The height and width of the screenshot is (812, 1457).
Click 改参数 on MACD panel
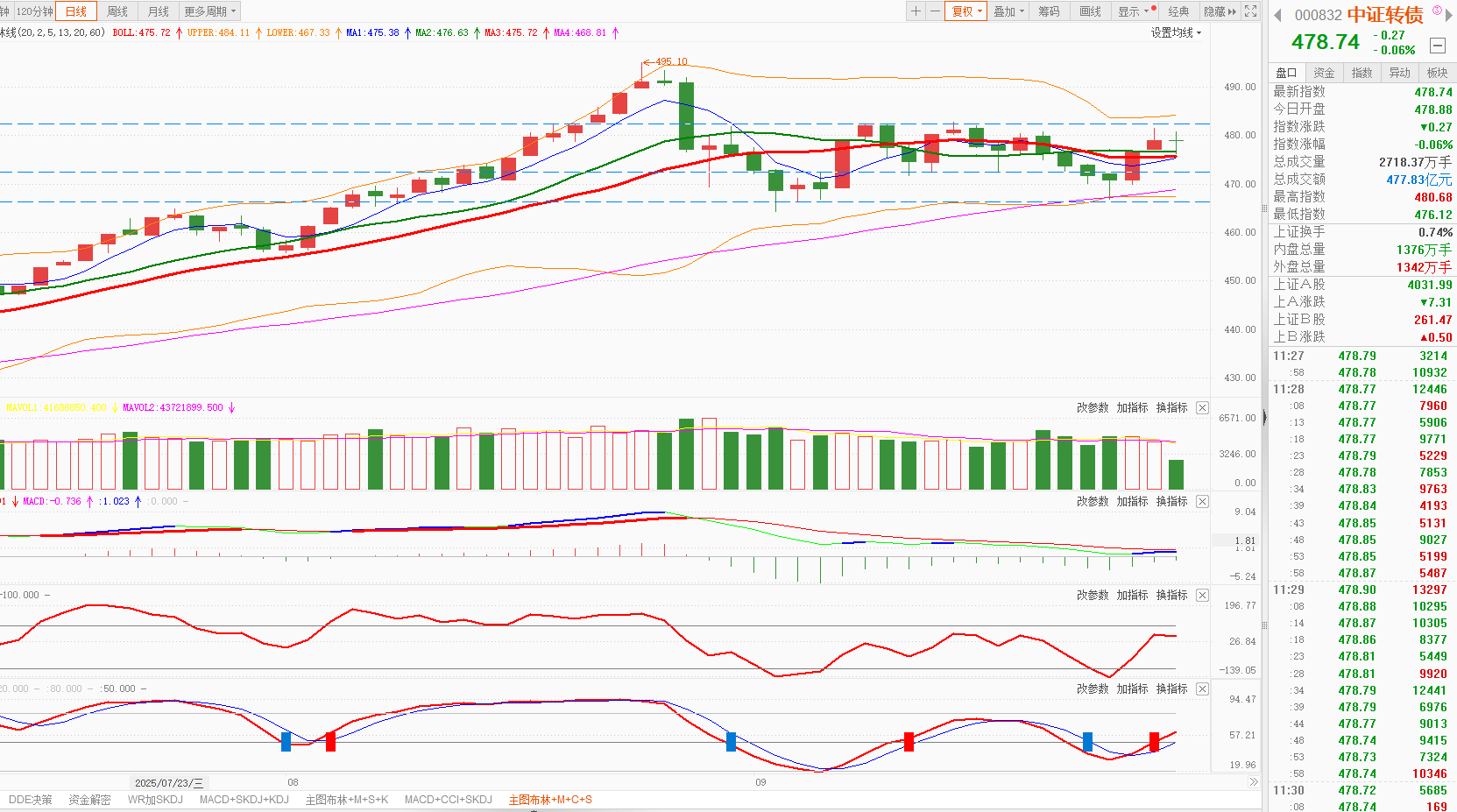[1093, 502]
